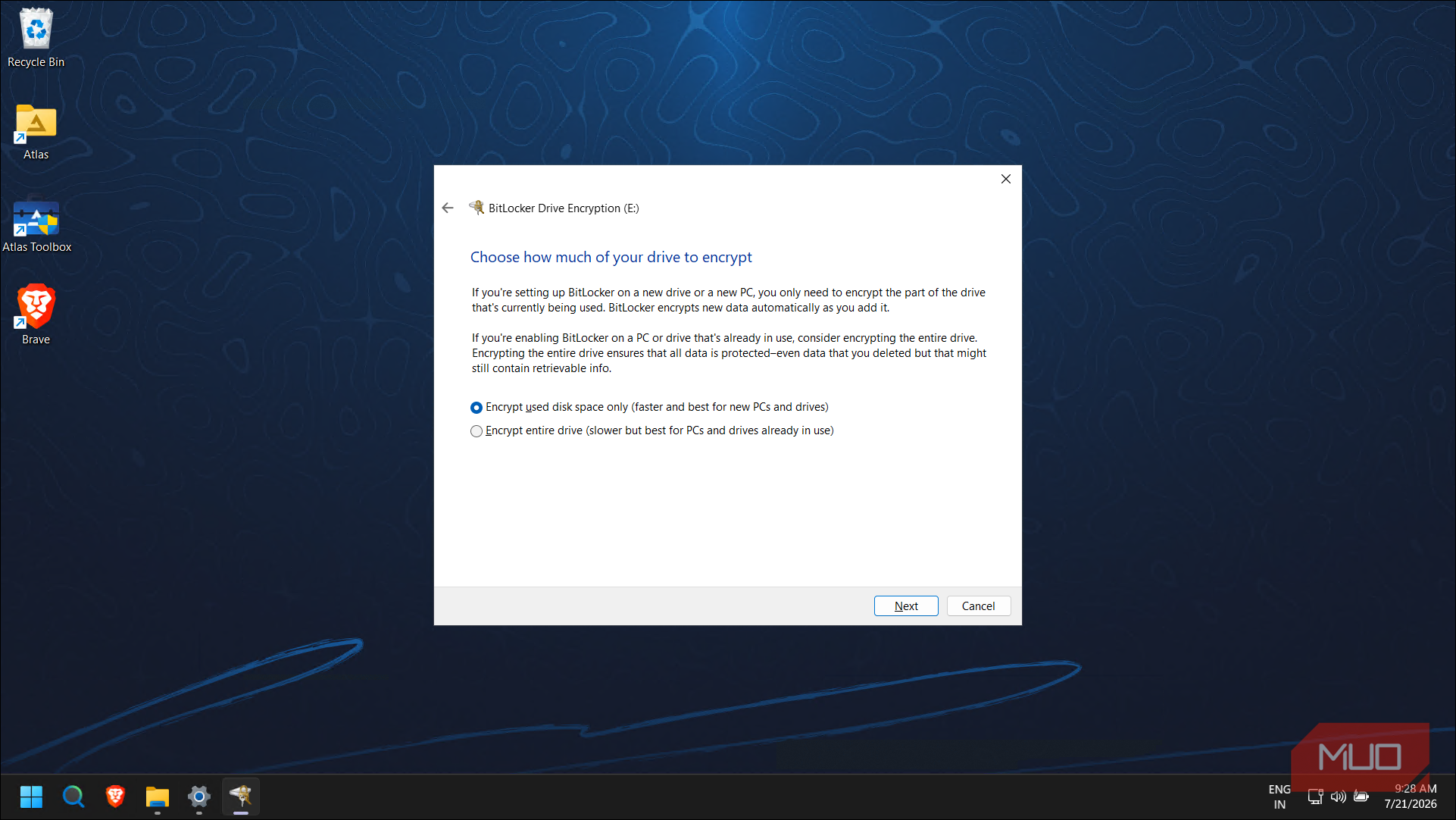Select the Brave desktop shortcut
This screenshot has width=1456, height=820.
tap(36, 315)
